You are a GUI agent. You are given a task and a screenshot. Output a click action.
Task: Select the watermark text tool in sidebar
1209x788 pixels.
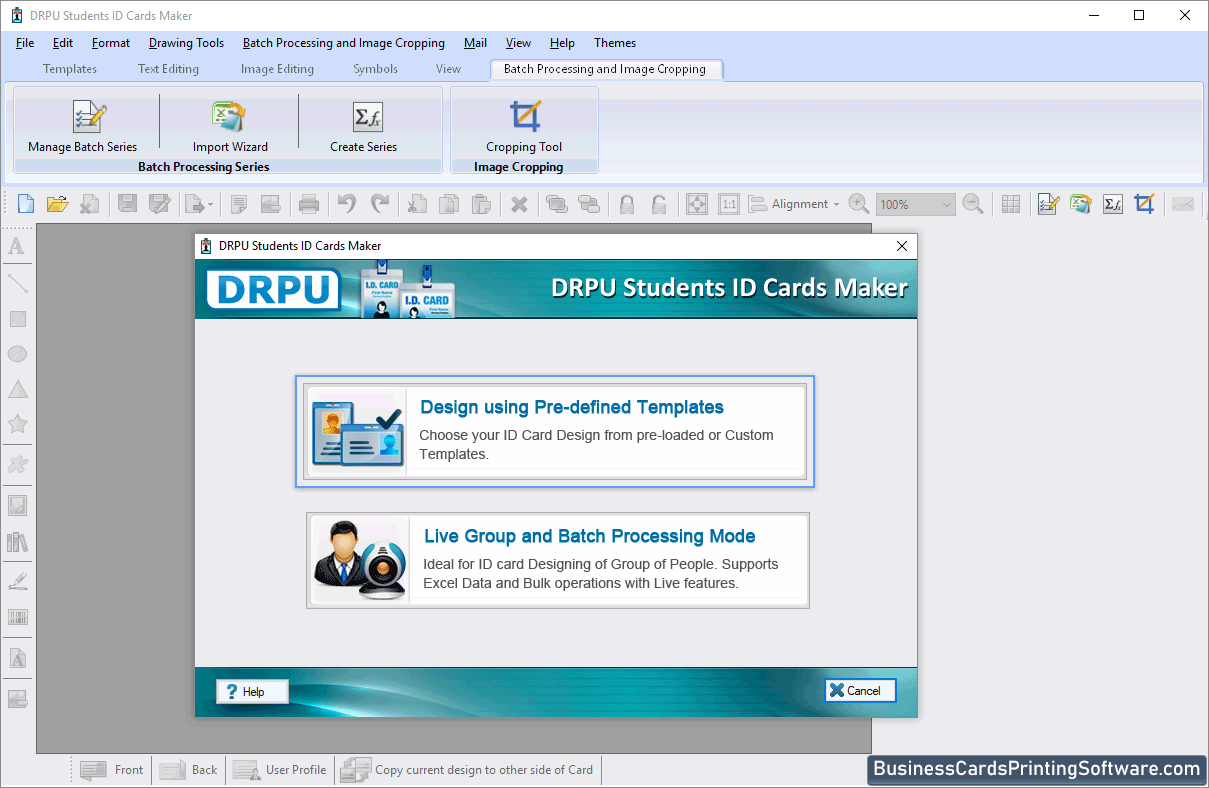17,659
